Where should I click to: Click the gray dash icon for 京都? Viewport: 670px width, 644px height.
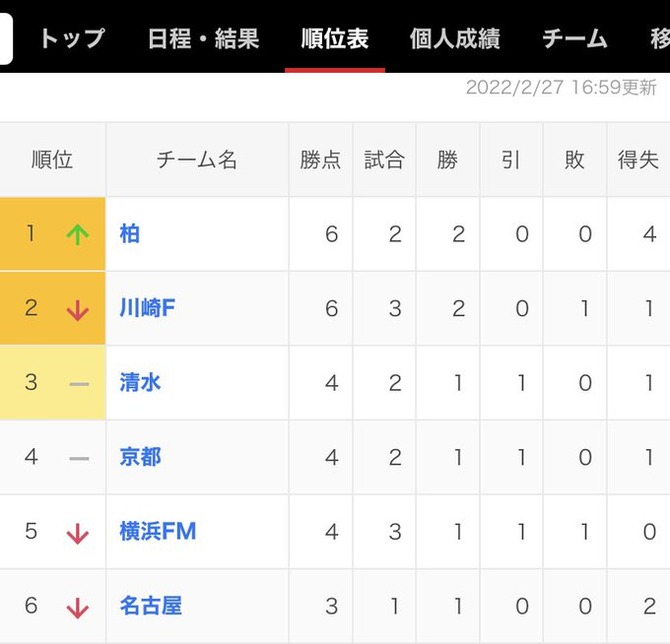[79, 459]
